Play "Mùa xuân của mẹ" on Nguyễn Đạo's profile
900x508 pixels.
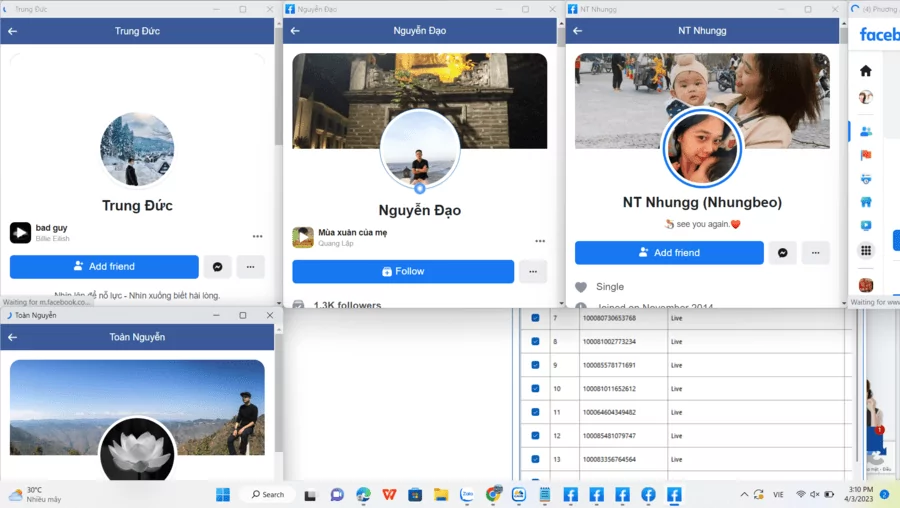303,237
